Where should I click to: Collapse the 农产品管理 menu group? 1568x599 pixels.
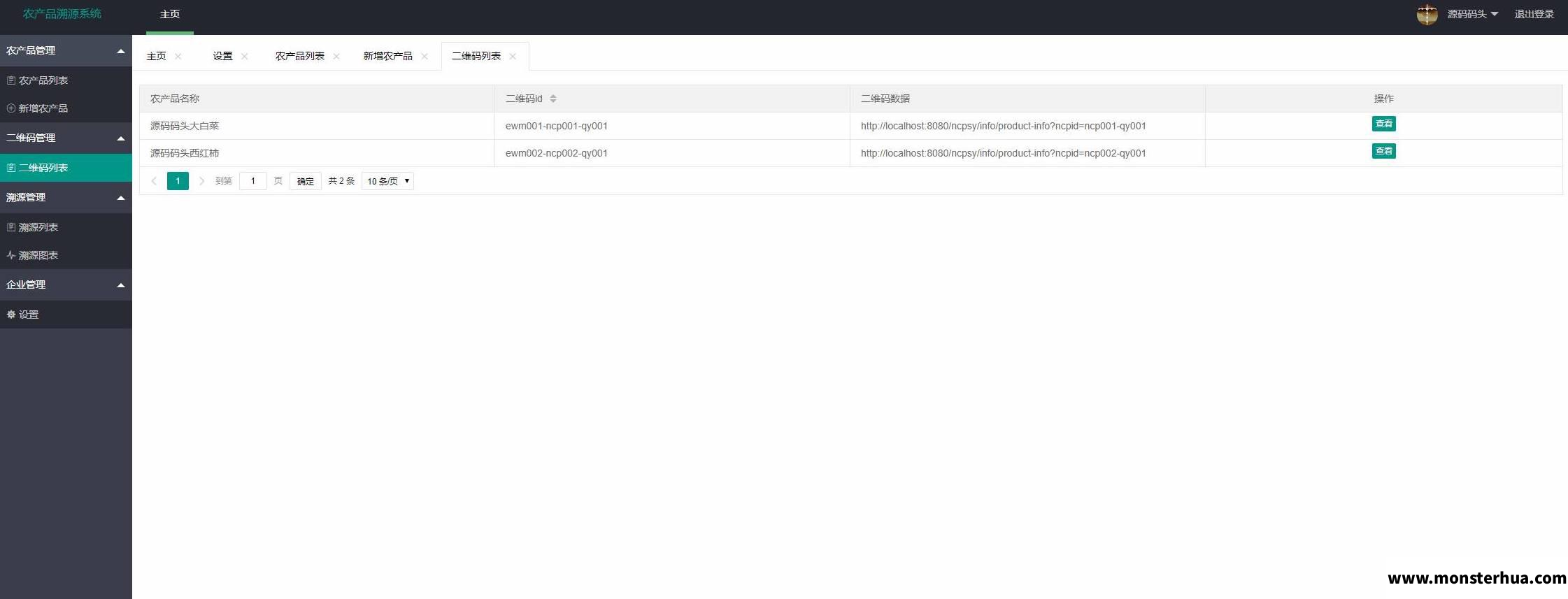[x=66, y=50]
